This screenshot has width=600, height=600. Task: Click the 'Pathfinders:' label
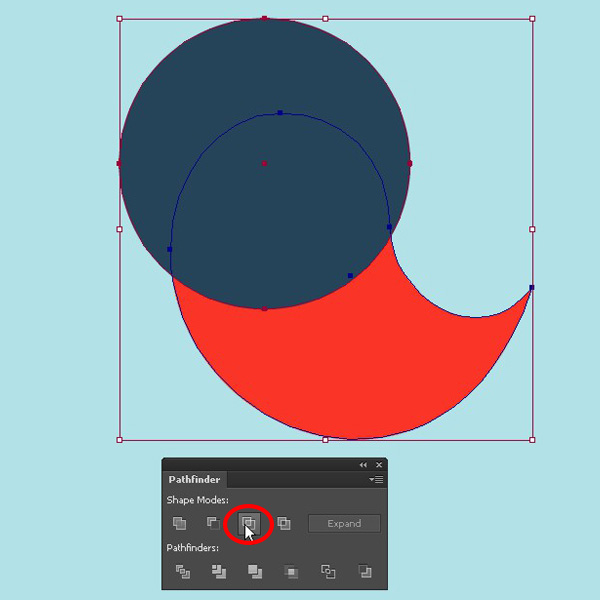[x=193, y=548]
